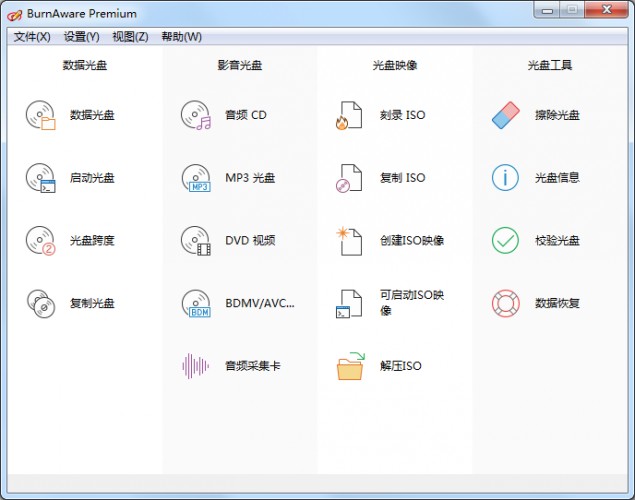This screenshot has width=635, height=500.
Task: Open the 设置(Y) menu
Action: [81, 37]
